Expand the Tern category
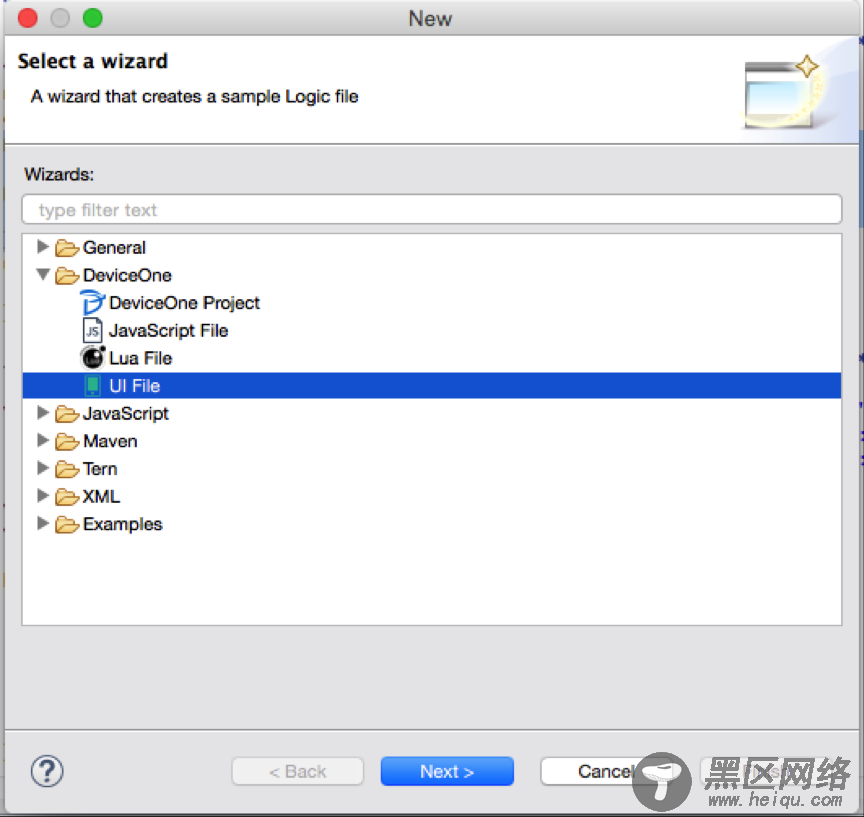Screen dimensions: 864x817 tap(42, 467)
